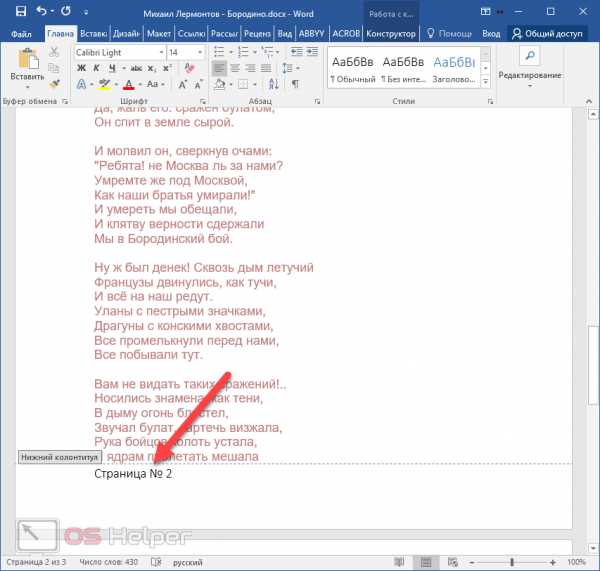Undo the last action
The width and height of the screenshot is (600, 571).
[x=41, y=11]
